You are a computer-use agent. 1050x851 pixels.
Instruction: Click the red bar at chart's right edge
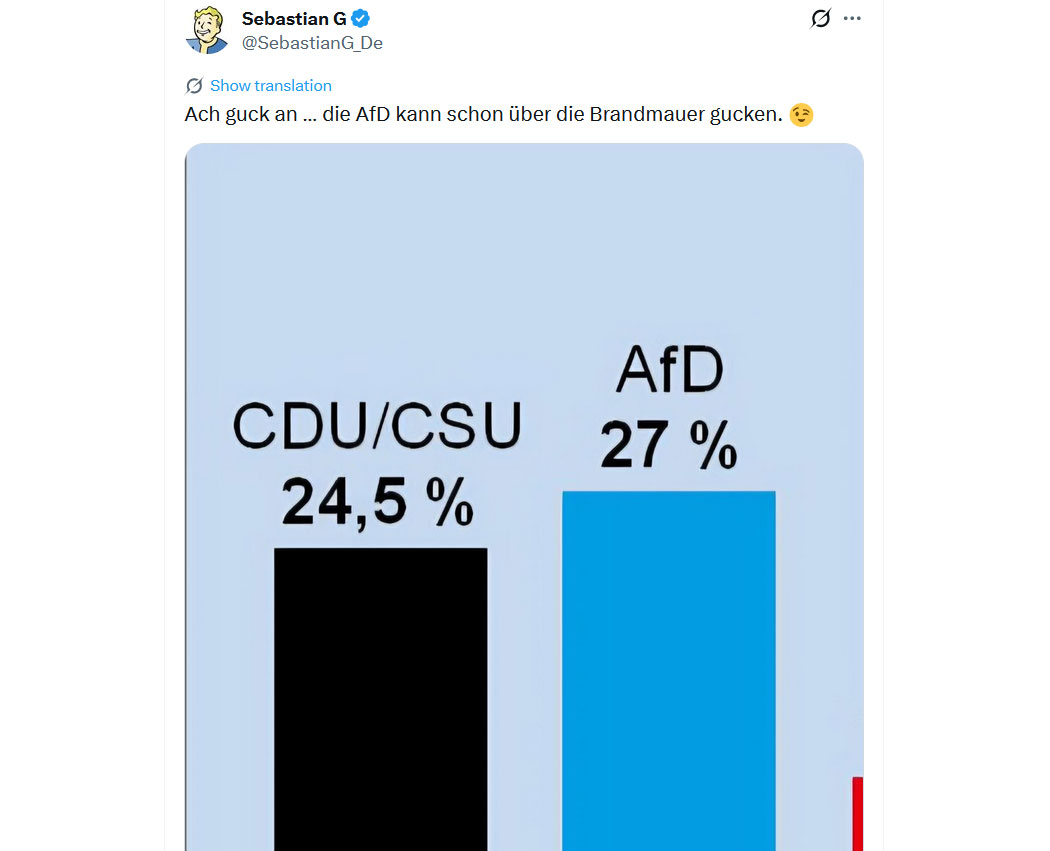857,812
